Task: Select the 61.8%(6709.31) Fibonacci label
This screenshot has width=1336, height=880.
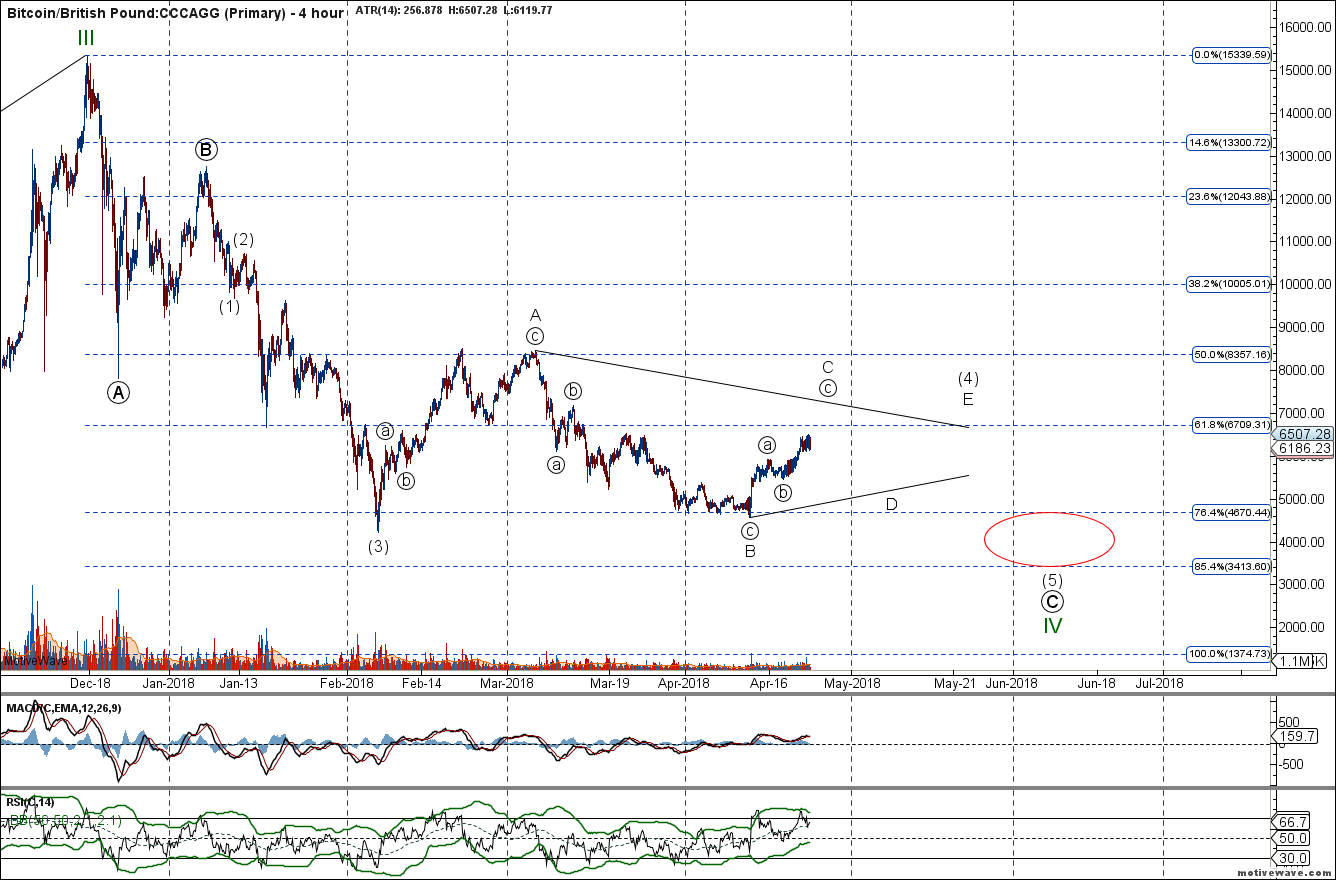Action: (x=1232, y=425)
